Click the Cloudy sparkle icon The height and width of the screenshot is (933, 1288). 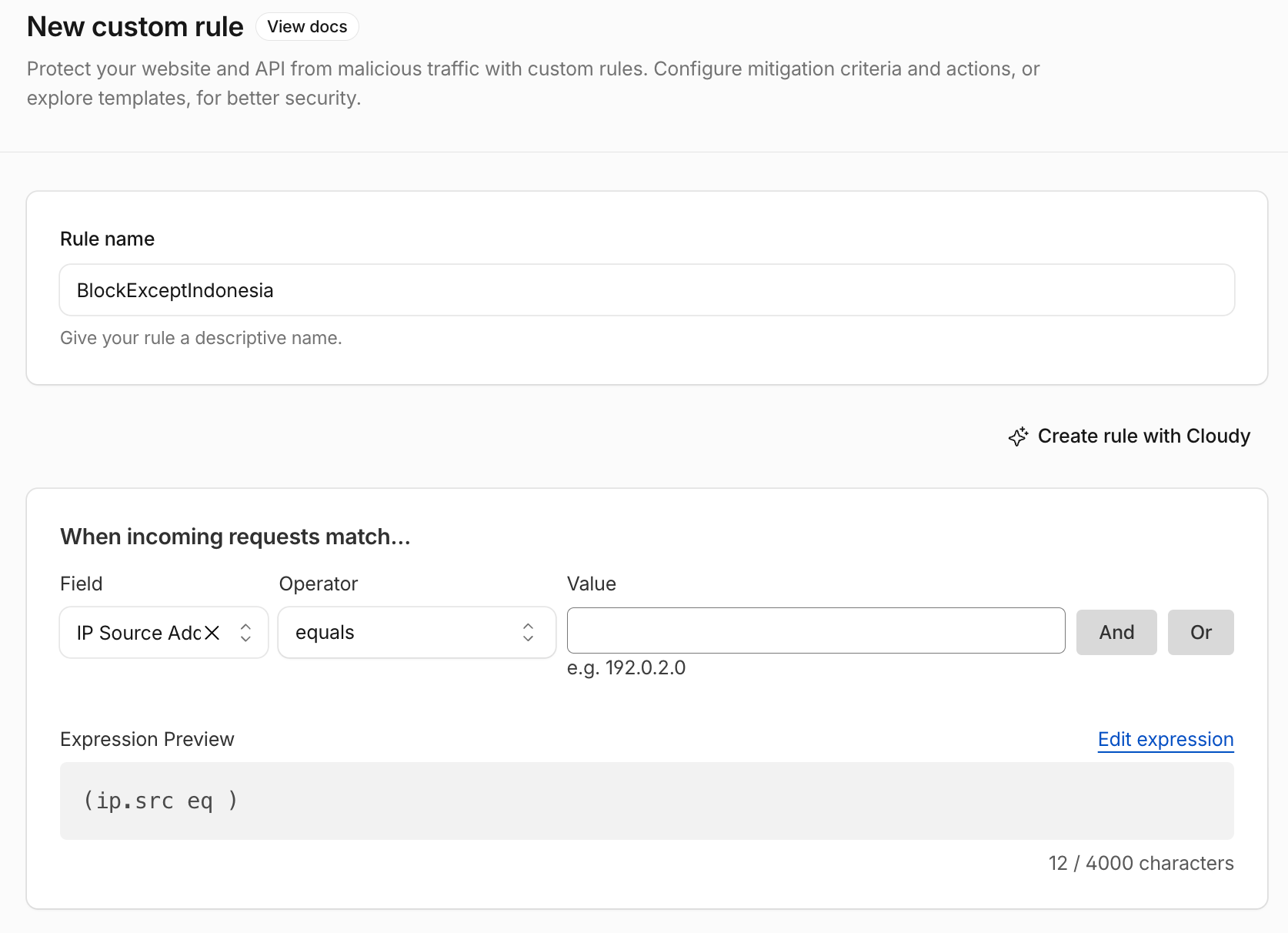1018,436
